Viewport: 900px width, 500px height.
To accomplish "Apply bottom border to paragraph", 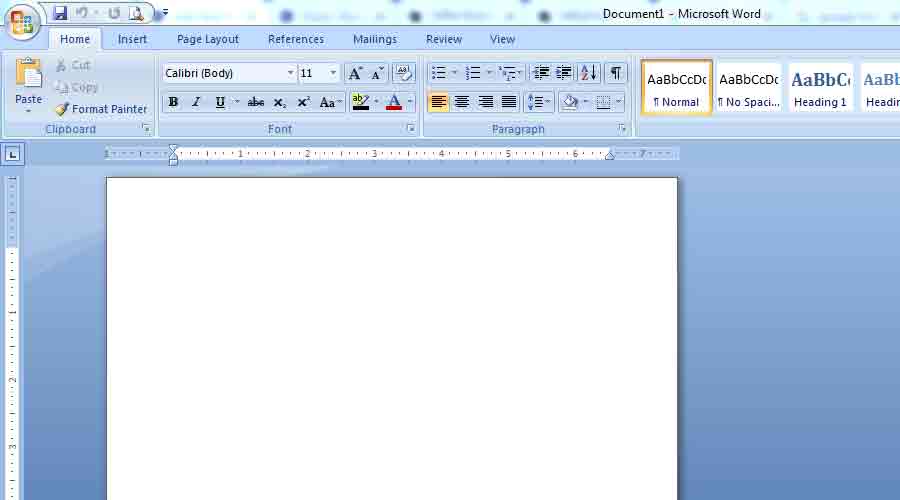I will pyautogui.click(x=603, y=102).
